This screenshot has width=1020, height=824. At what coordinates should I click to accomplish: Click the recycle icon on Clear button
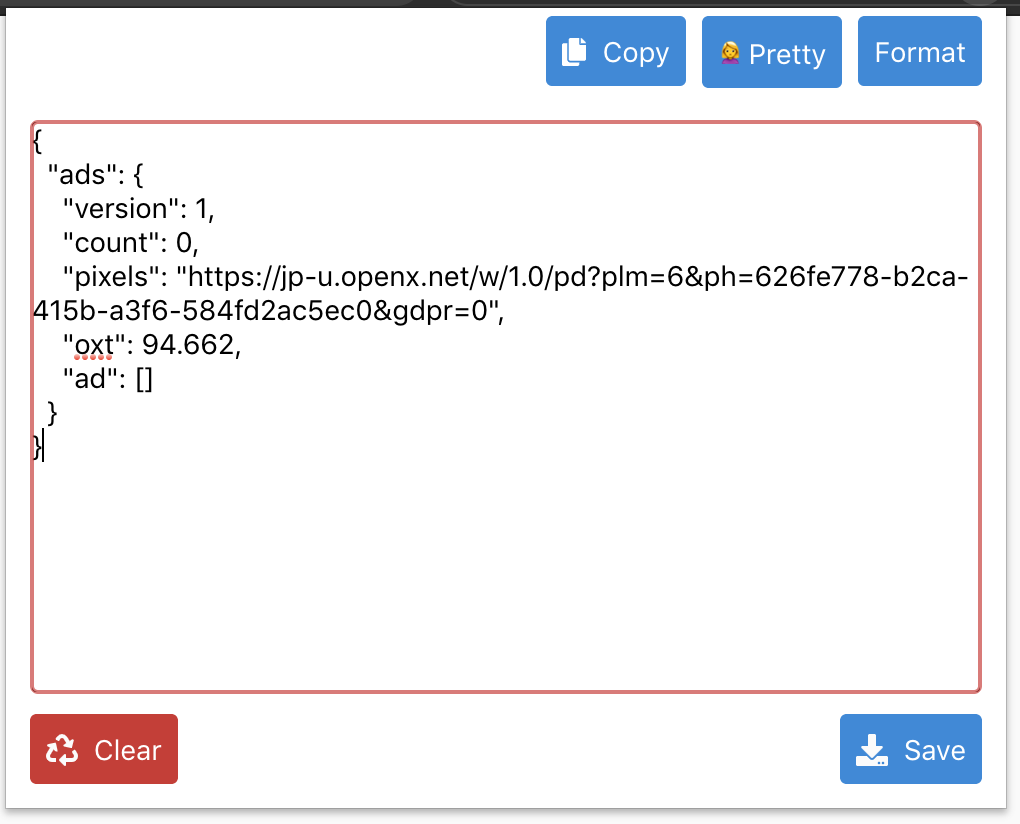coord(62,748)
